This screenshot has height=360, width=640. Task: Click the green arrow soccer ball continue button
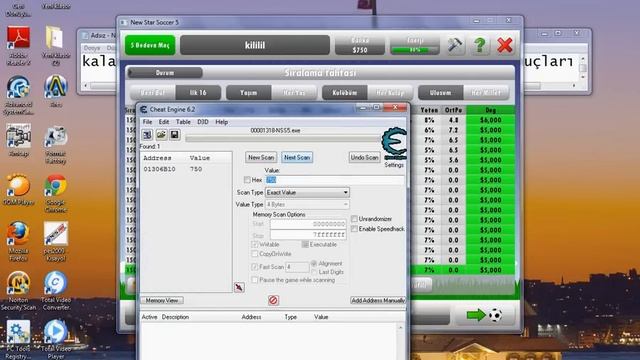[x=484, y=315]
